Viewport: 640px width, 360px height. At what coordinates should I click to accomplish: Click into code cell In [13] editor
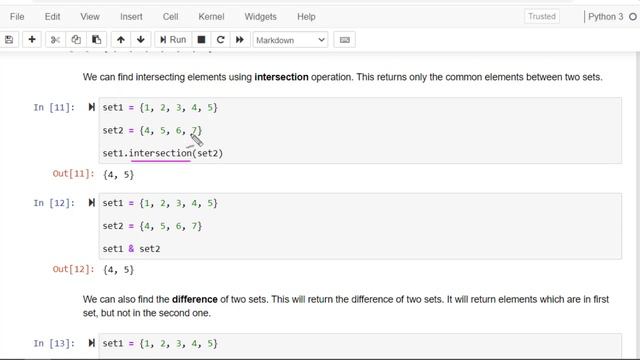pos(360,346)
